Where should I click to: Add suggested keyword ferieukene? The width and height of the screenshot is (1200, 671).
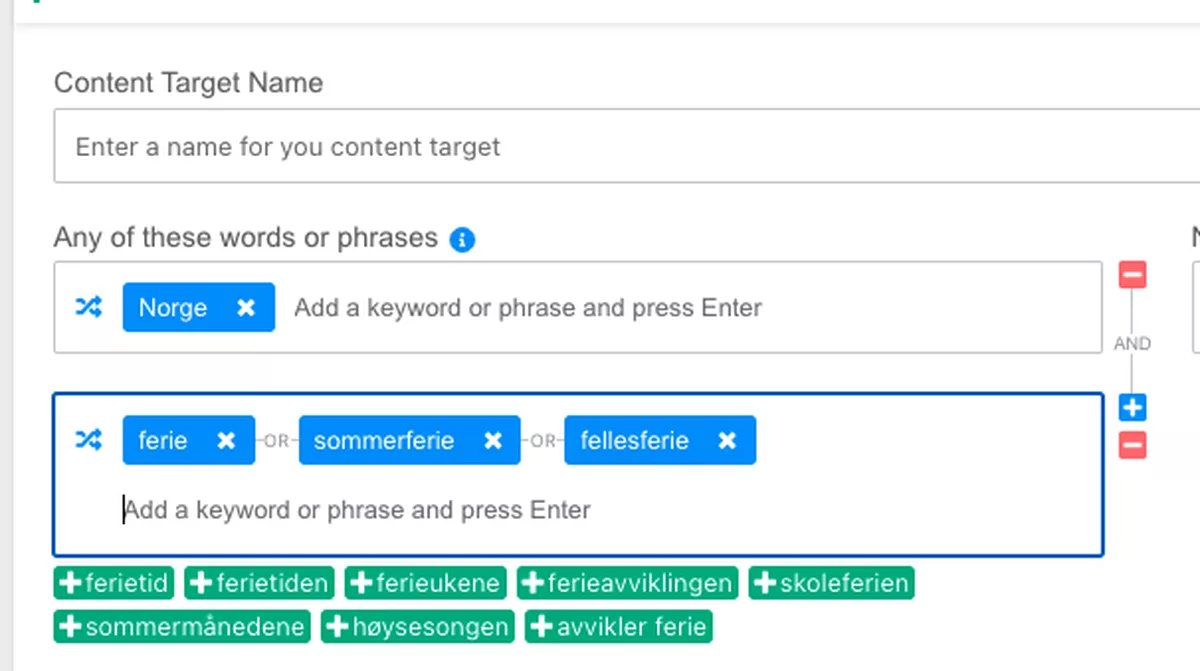pyautogui.click(x=426, y=583)
